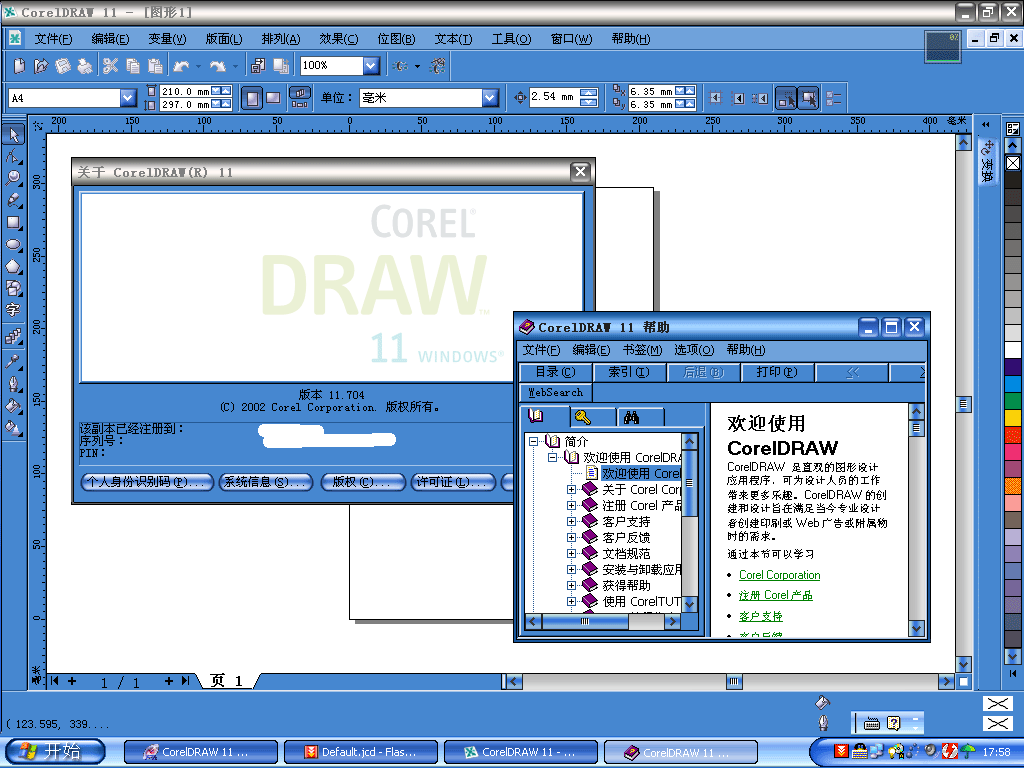Screen dimensions: 1024x768
Task: Click the Redo arrow icon
Action: (217, 65)
